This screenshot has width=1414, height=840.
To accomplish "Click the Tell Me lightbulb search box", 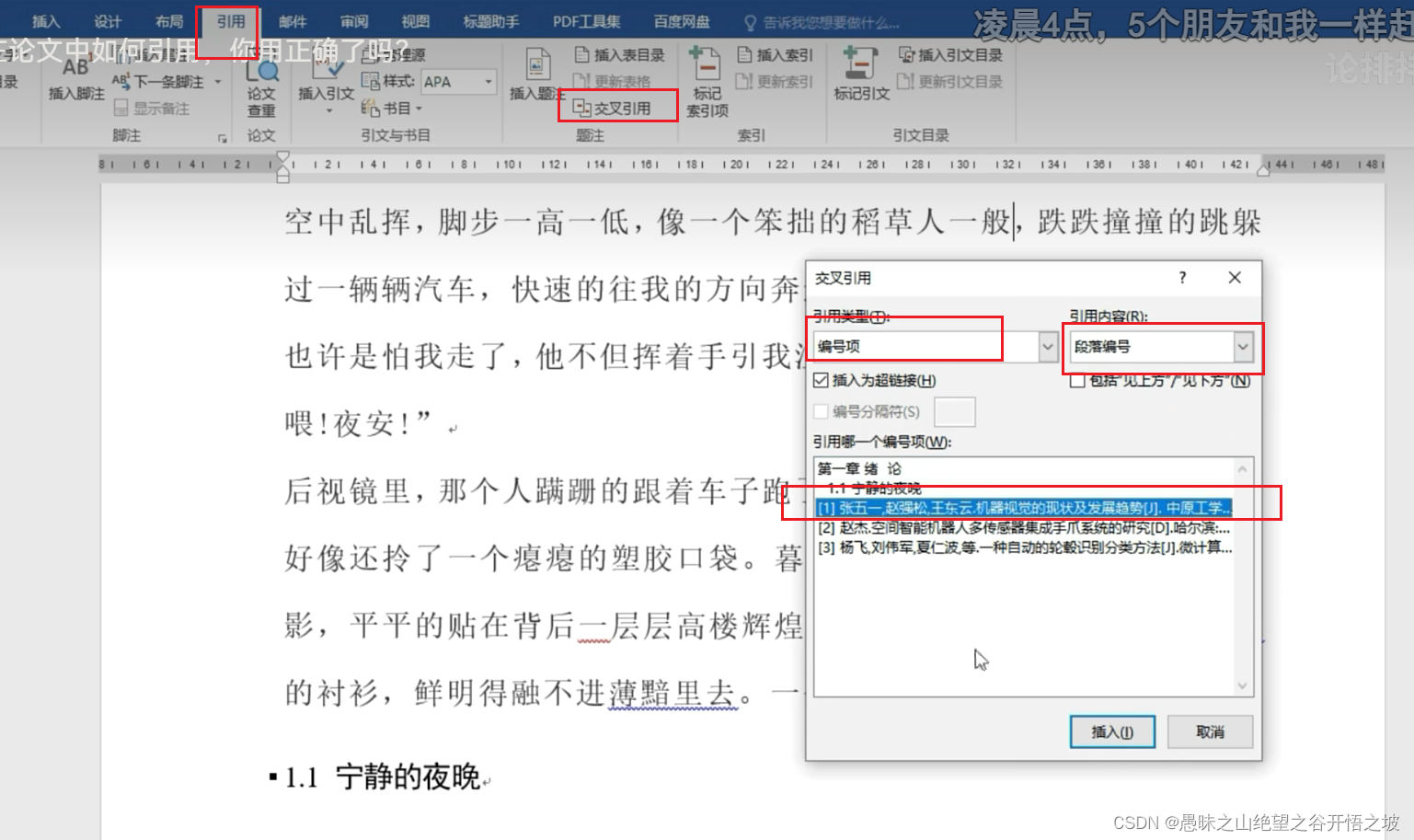I will coord(822,22).
